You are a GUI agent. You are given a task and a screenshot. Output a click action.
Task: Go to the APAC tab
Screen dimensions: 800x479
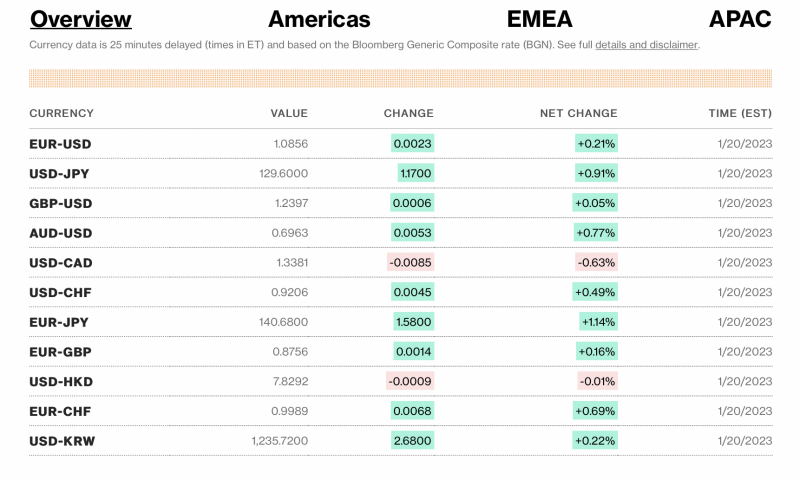coord(740,19)
